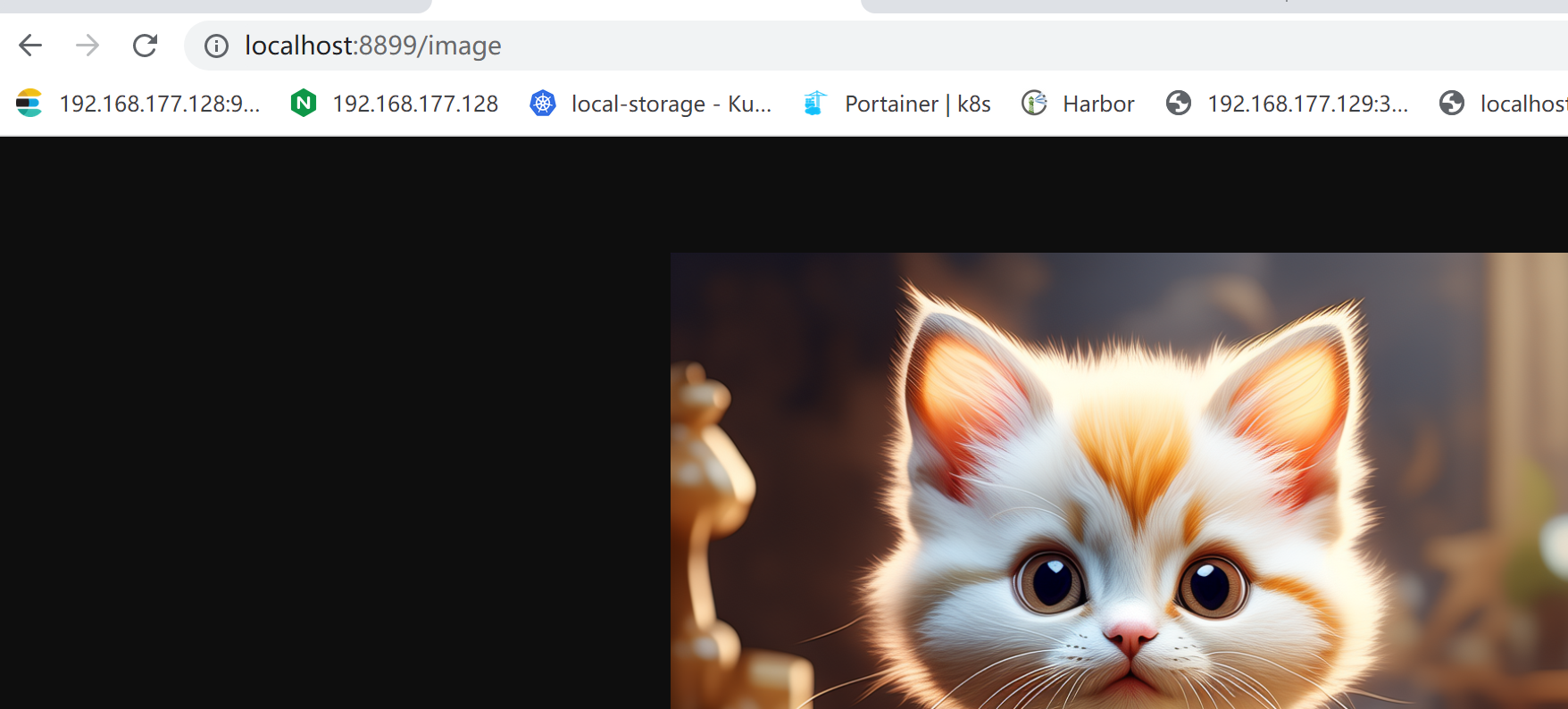The height and width of the screenshot is (709, 1568).
Task: Focus the address bar showing localhost:8899/image
Action: click(x=875, y=46)
